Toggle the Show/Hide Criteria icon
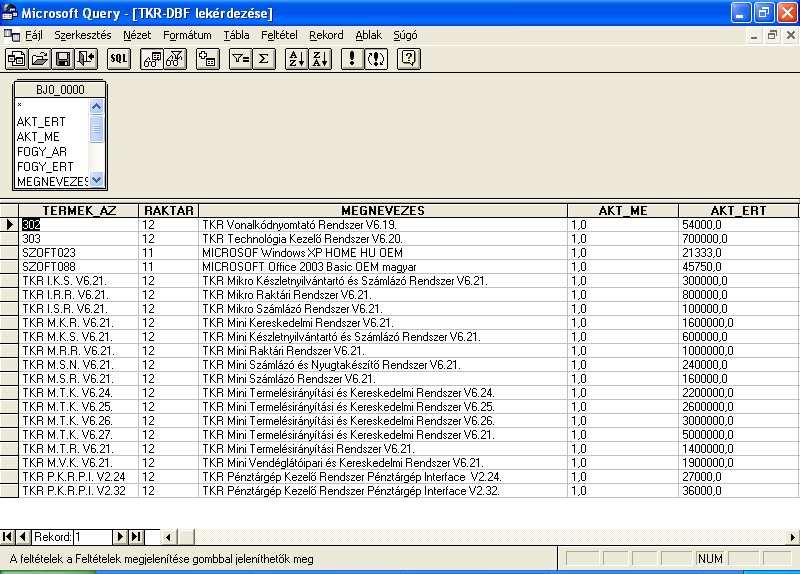This screenshot has height=574, width=800. 175,59
